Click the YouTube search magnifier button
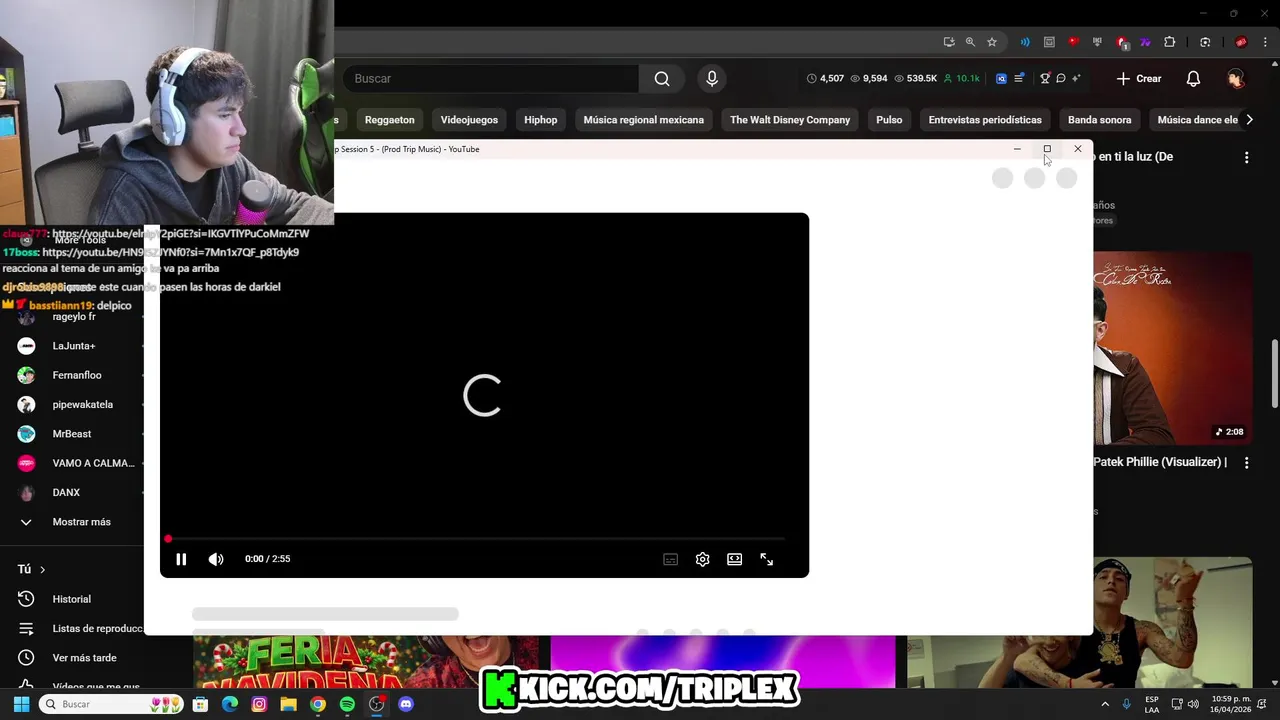This screenshot has height=720, width=1280. 662,79
